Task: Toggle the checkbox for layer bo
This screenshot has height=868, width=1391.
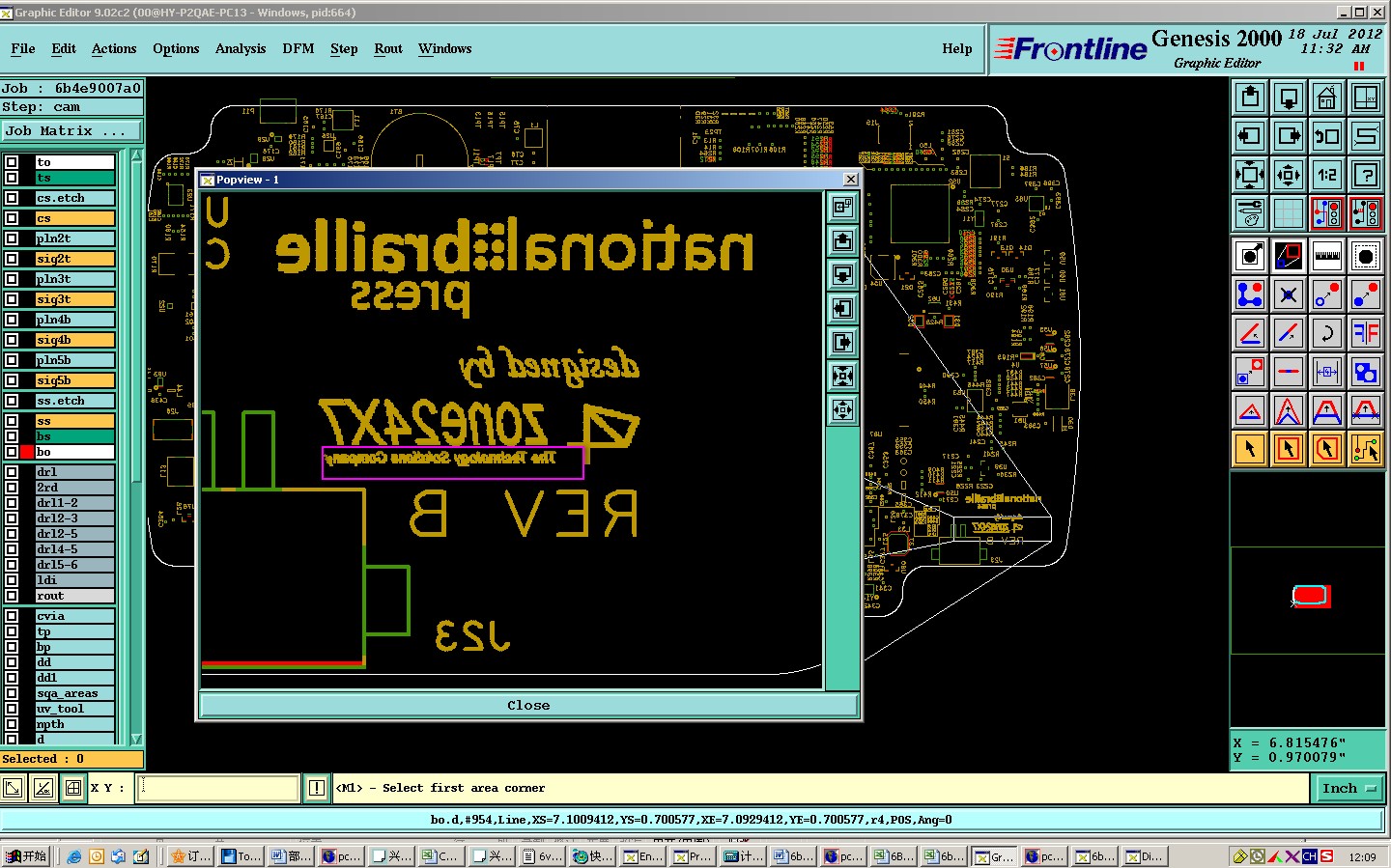Action: click(12, 452)
